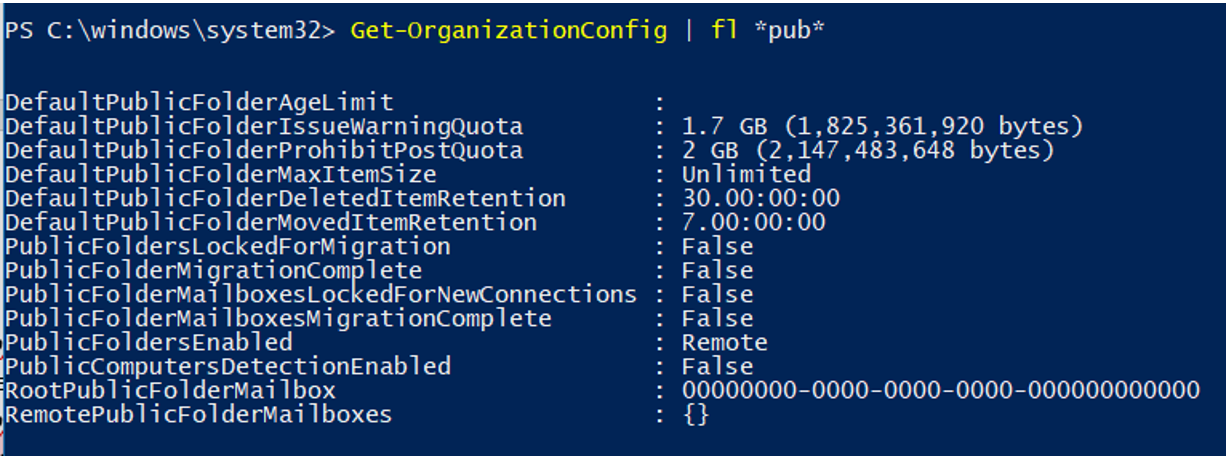Click the RemotePublicFolderMailboxes empty braces value
Screen dimensions: 1227x457
(696, 414)
